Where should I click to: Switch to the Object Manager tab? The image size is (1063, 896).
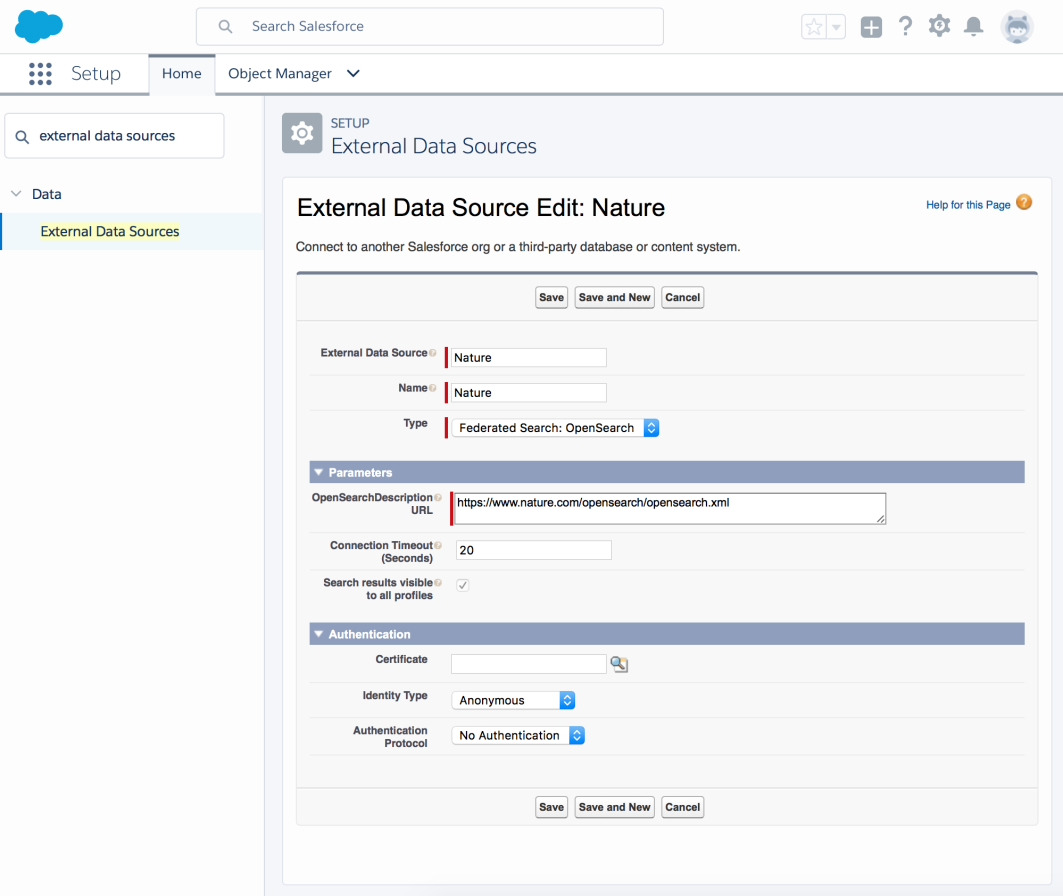tap(280, 74)
